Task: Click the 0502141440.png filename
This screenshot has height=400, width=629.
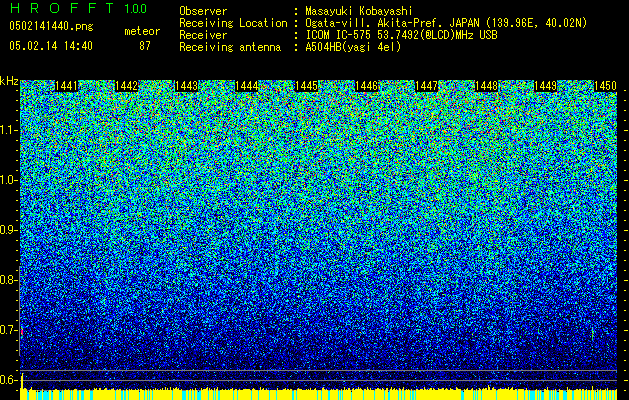Action: point(51,26)
